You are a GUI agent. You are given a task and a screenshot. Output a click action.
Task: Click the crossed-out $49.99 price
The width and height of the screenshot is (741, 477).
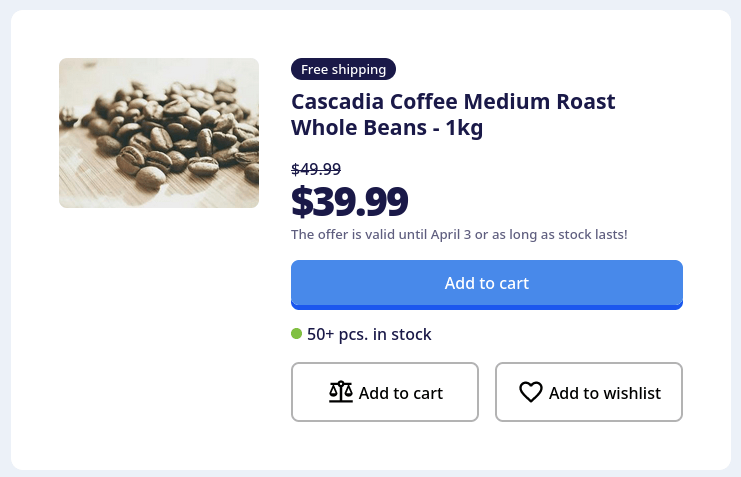tap(316, 169)
